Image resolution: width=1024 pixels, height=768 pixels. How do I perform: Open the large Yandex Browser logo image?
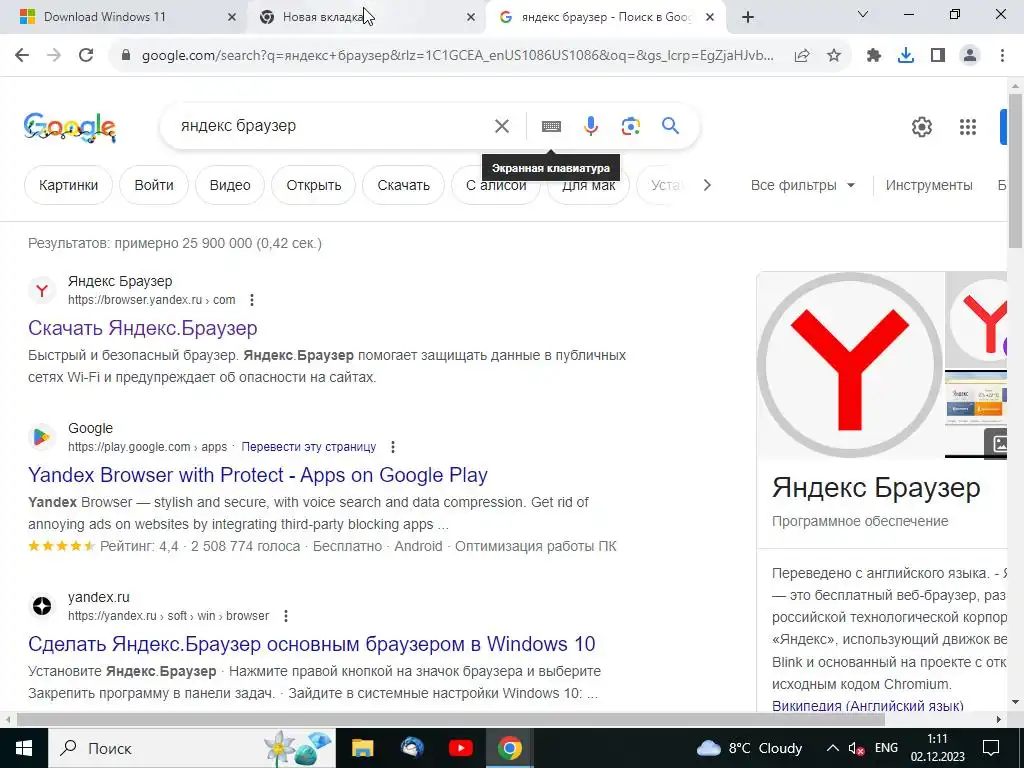click(850, 365)
